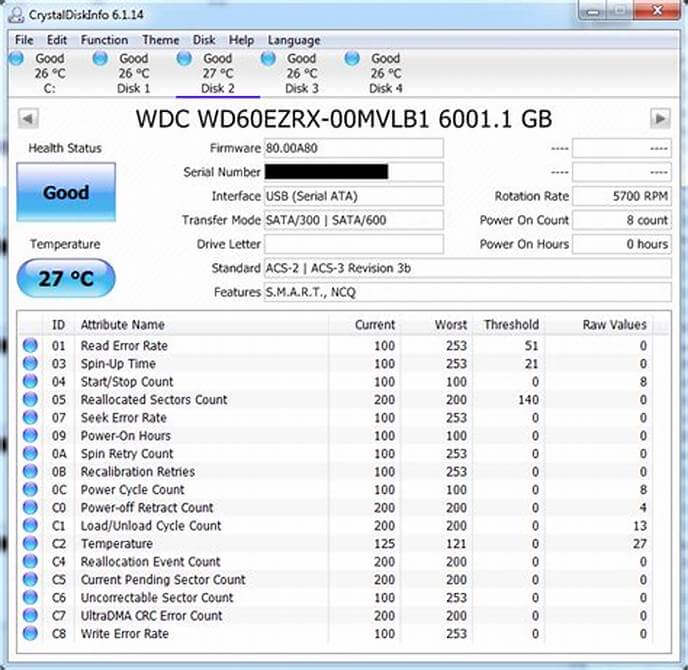Click status orb for Read Error Rate
Image resolution: width=688 pixels, height=670 pixels.
coord(31,346)
